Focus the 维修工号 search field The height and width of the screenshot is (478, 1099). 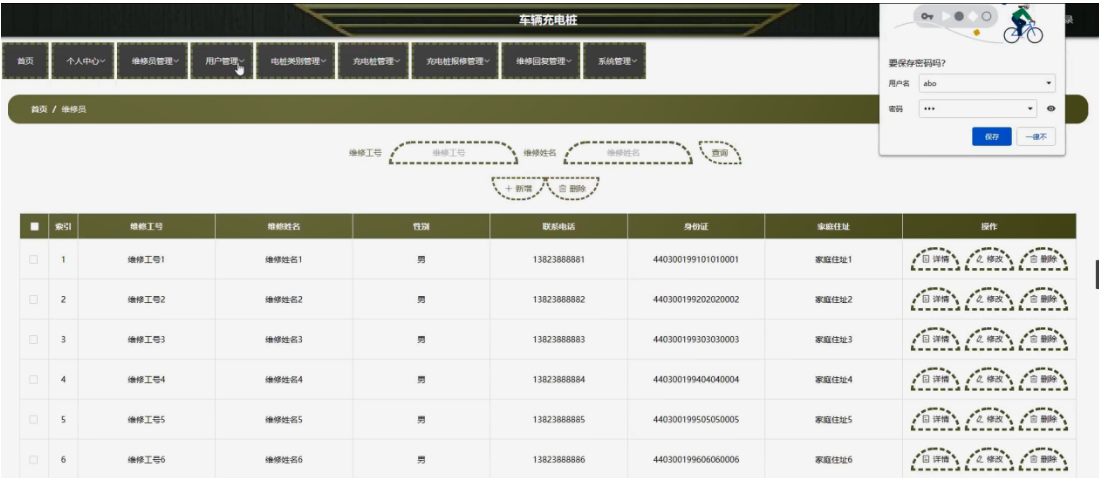(x=453, y=152)
